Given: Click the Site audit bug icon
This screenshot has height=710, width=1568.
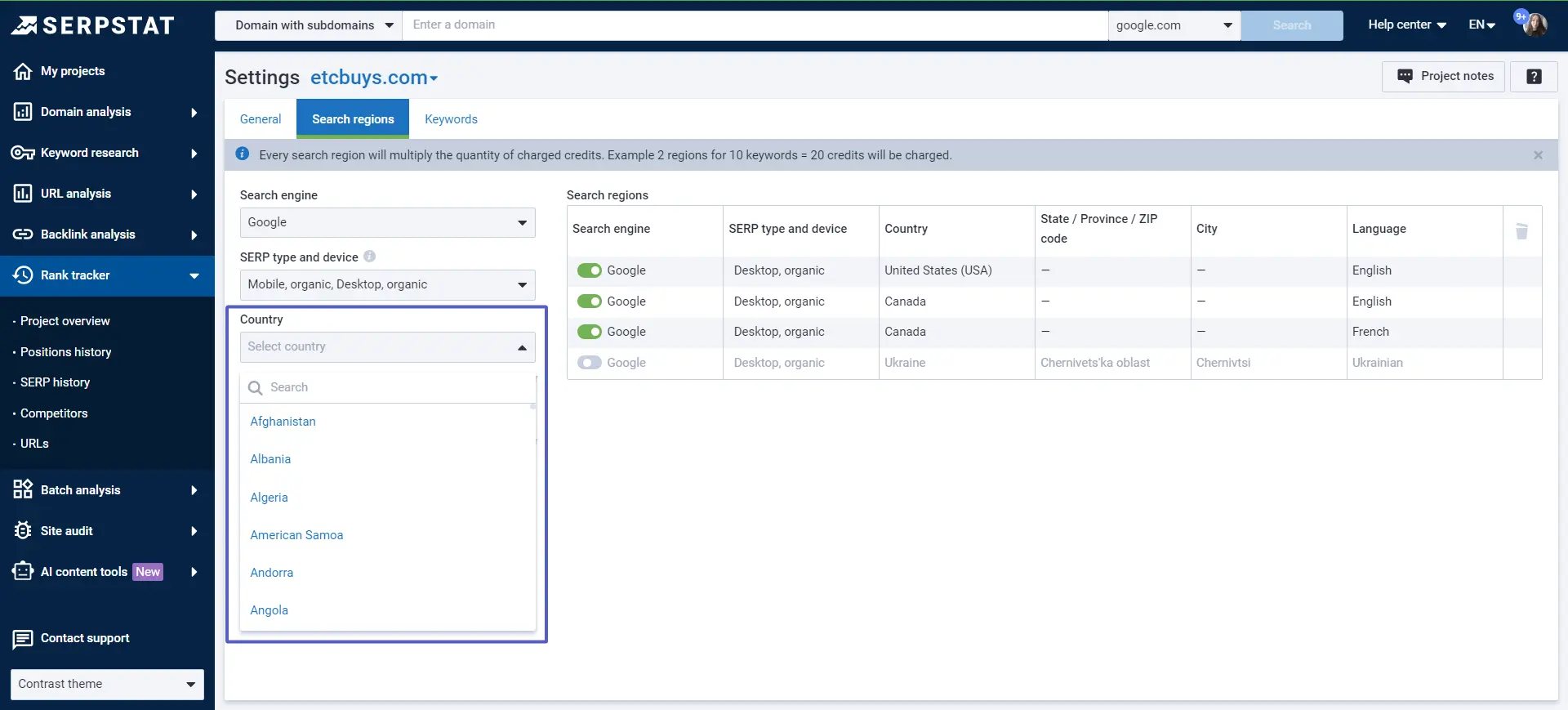Looking at the screenshot, I should point(23,531).
